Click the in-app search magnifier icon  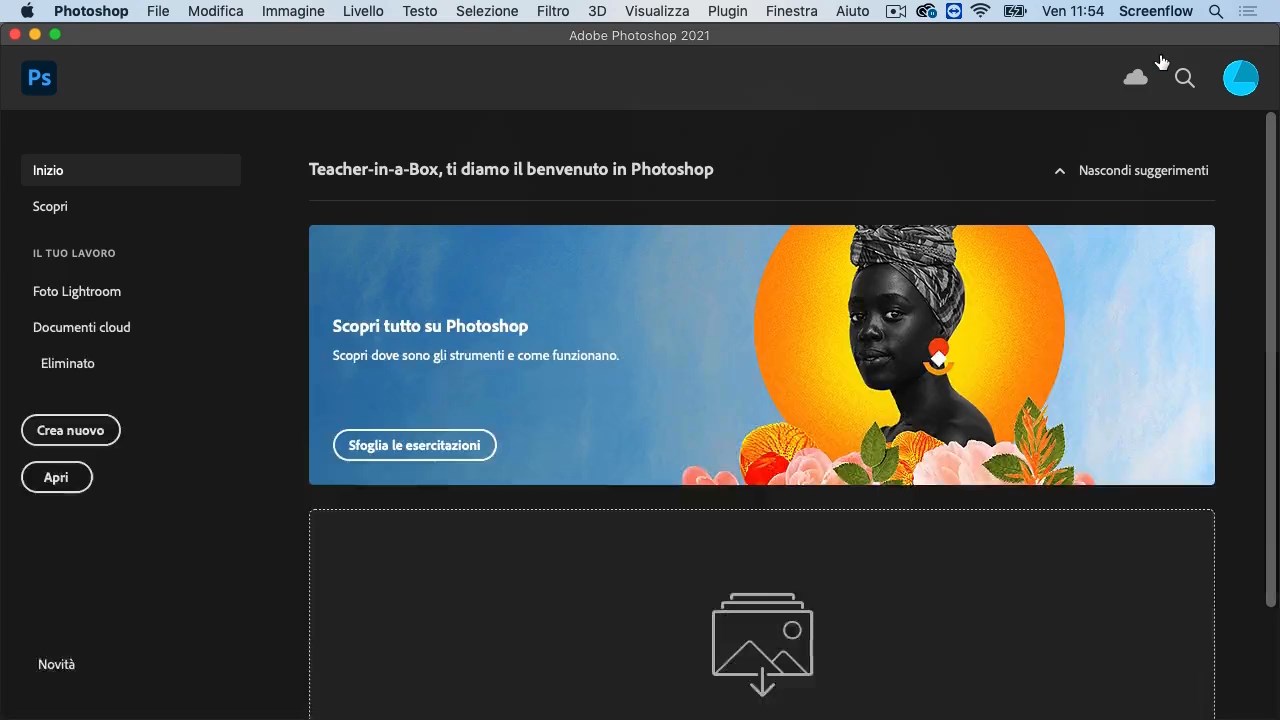coord(1185,78)
